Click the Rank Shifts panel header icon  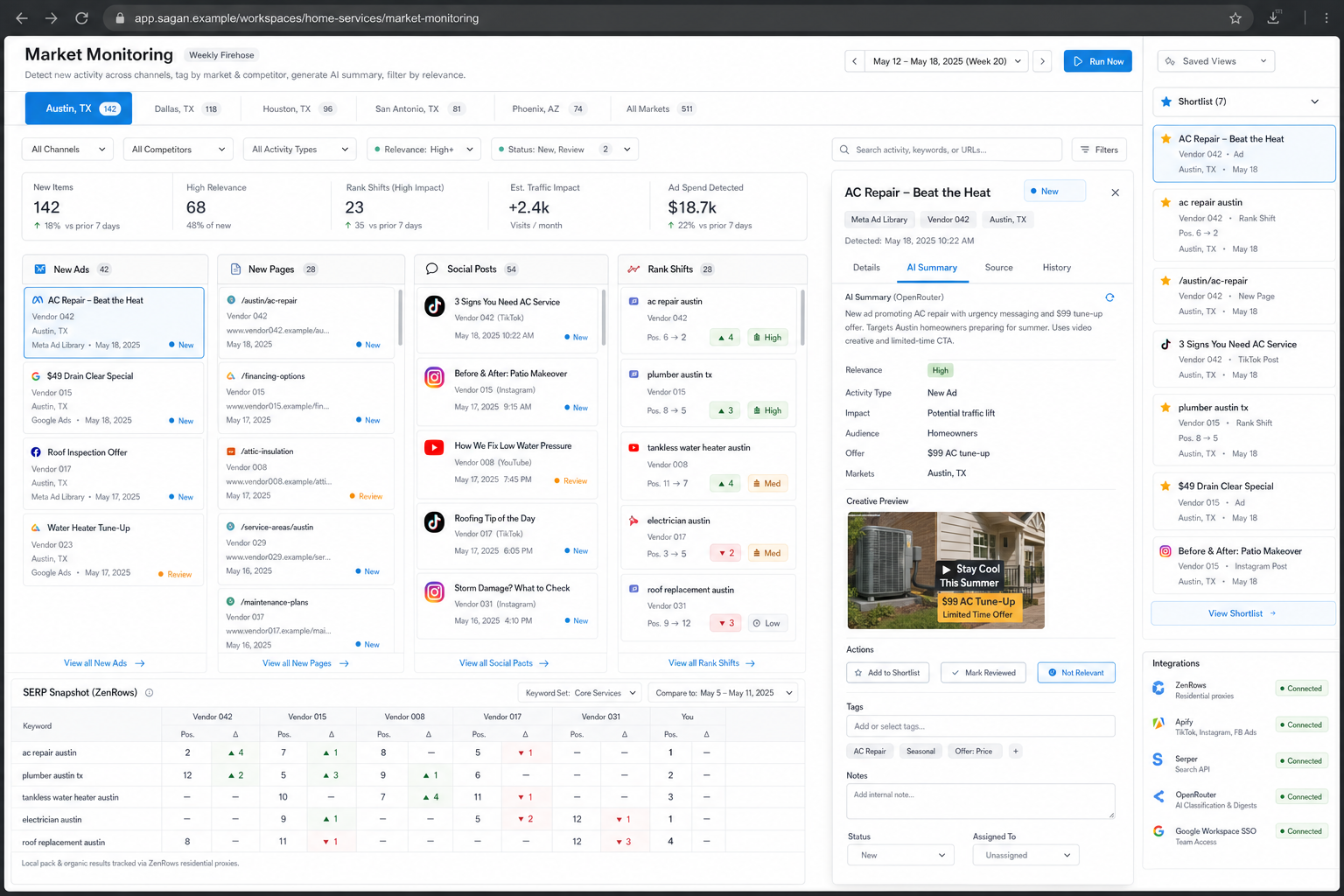pyautogui.click(x=633, y=269)
